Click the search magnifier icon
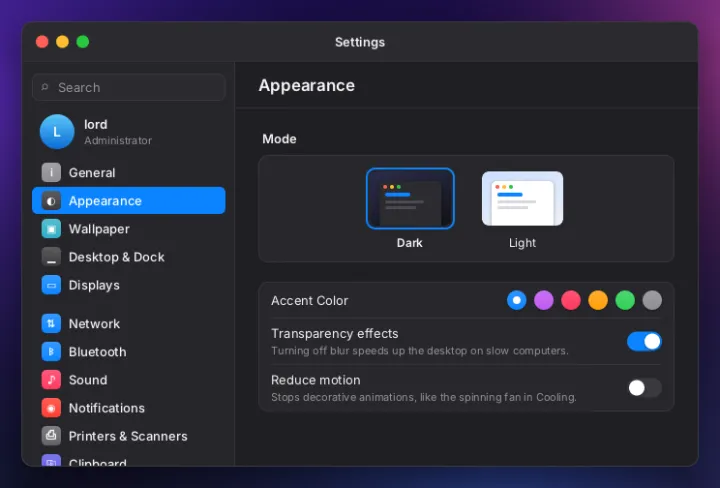The height and width of the screenshot is (488, 720). (45, 87)
